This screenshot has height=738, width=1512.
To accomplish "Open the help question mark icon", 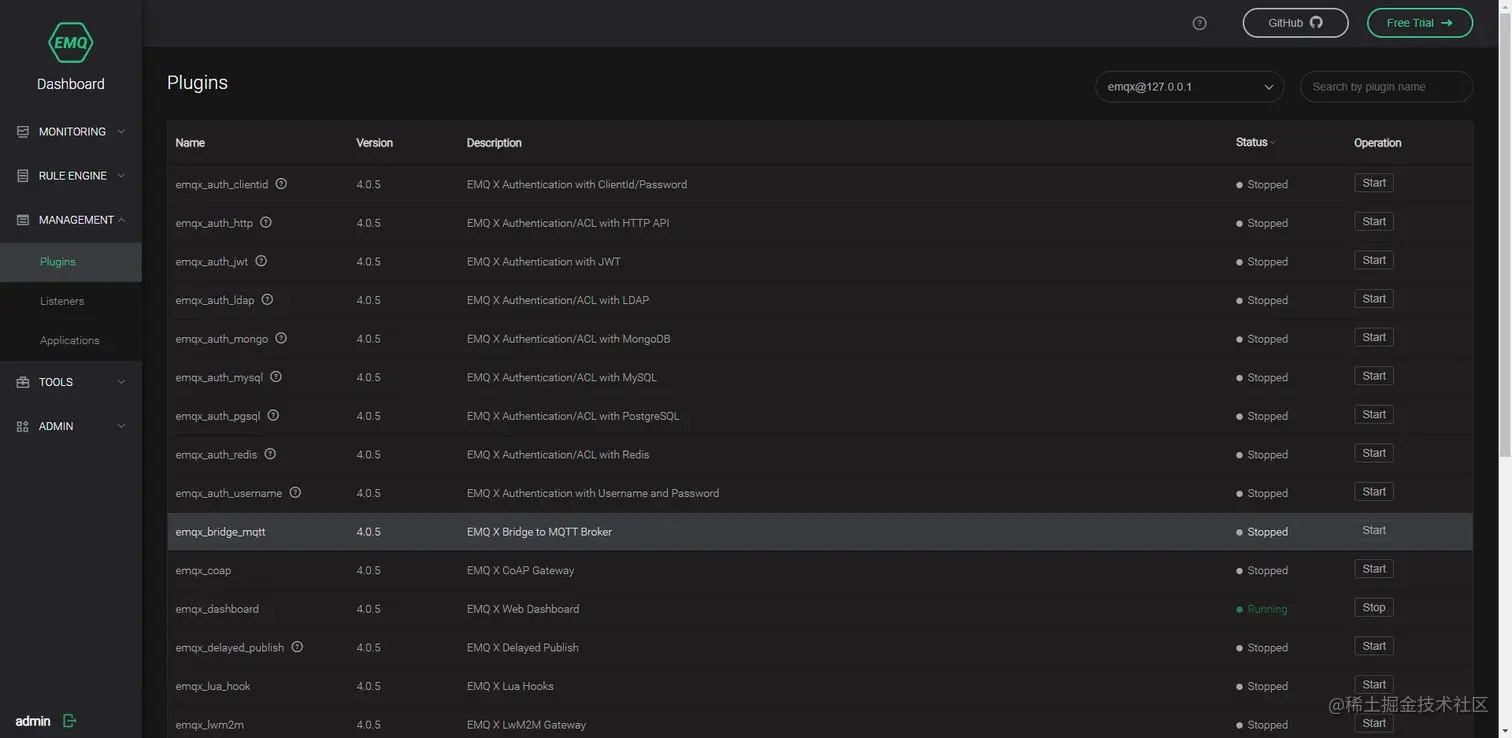I will point(1200,23).
